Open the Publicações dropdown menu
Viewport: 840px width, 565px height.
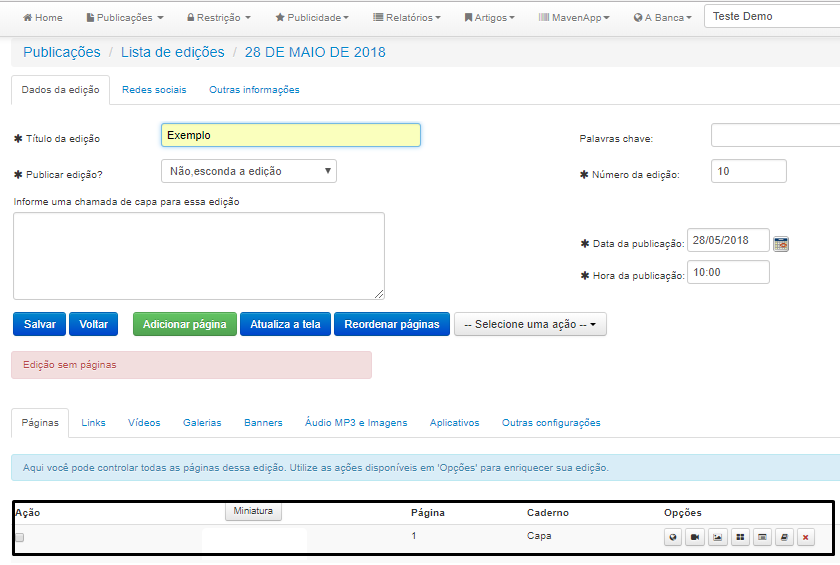(x=125, y=18)
